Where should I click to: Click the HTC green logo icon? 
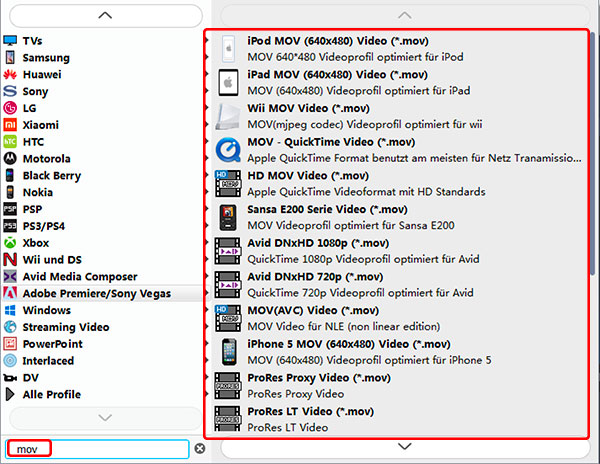coord(10,142)
